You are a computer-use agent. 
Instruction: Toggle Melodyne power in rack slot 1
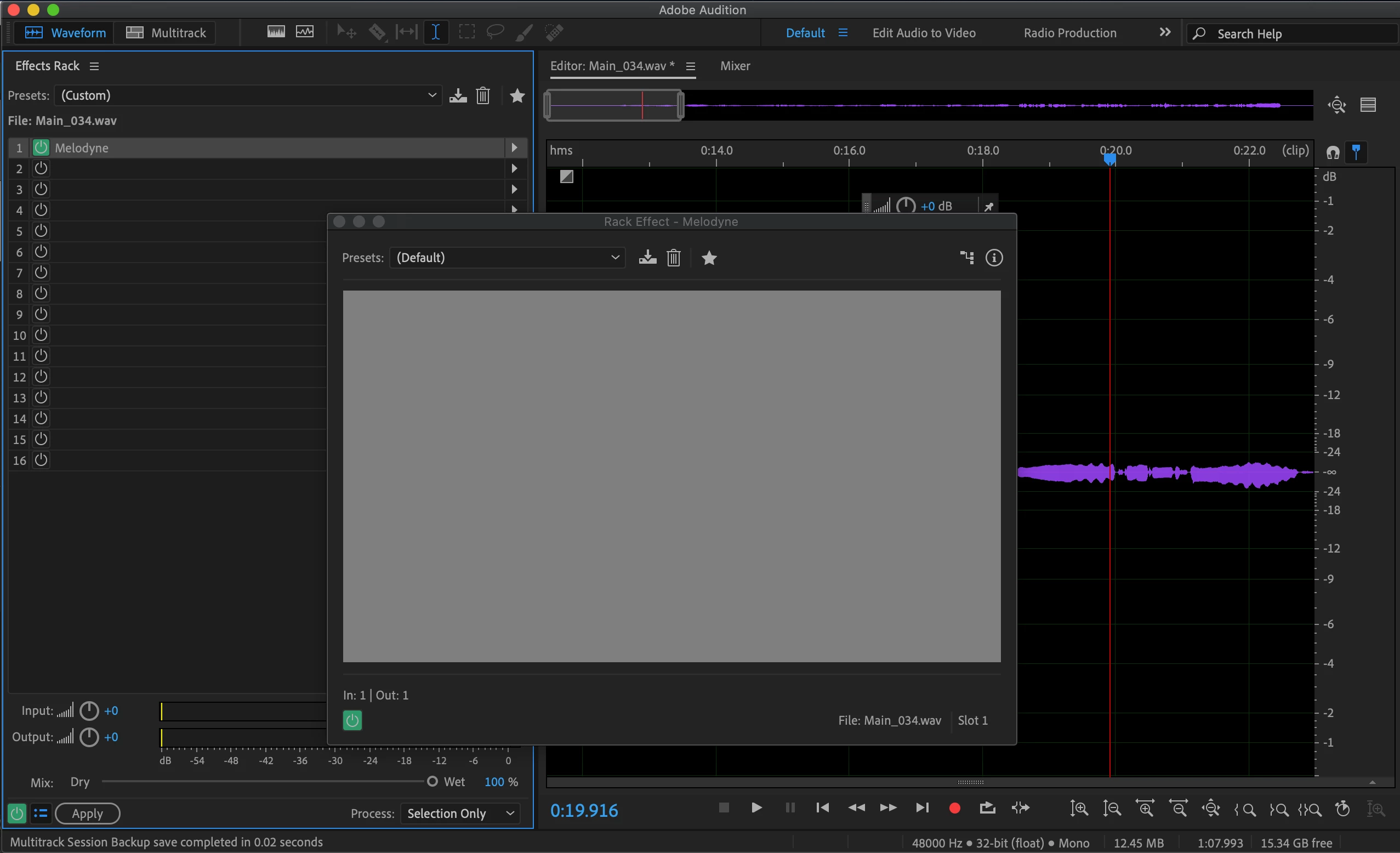click(x=41, y=148)
